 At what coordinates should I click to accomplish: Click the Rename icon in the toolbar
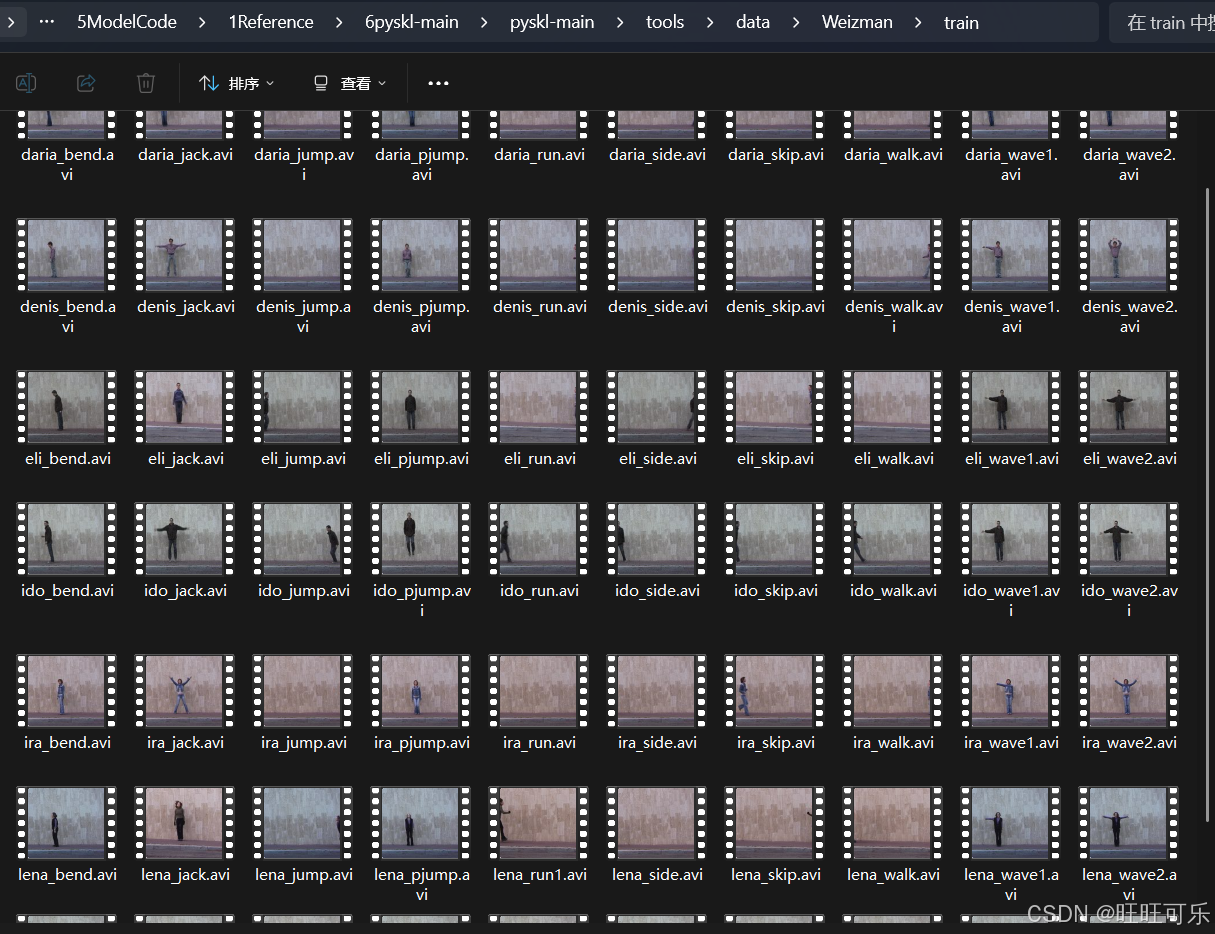pyautogui.click(x=27, y=83)
